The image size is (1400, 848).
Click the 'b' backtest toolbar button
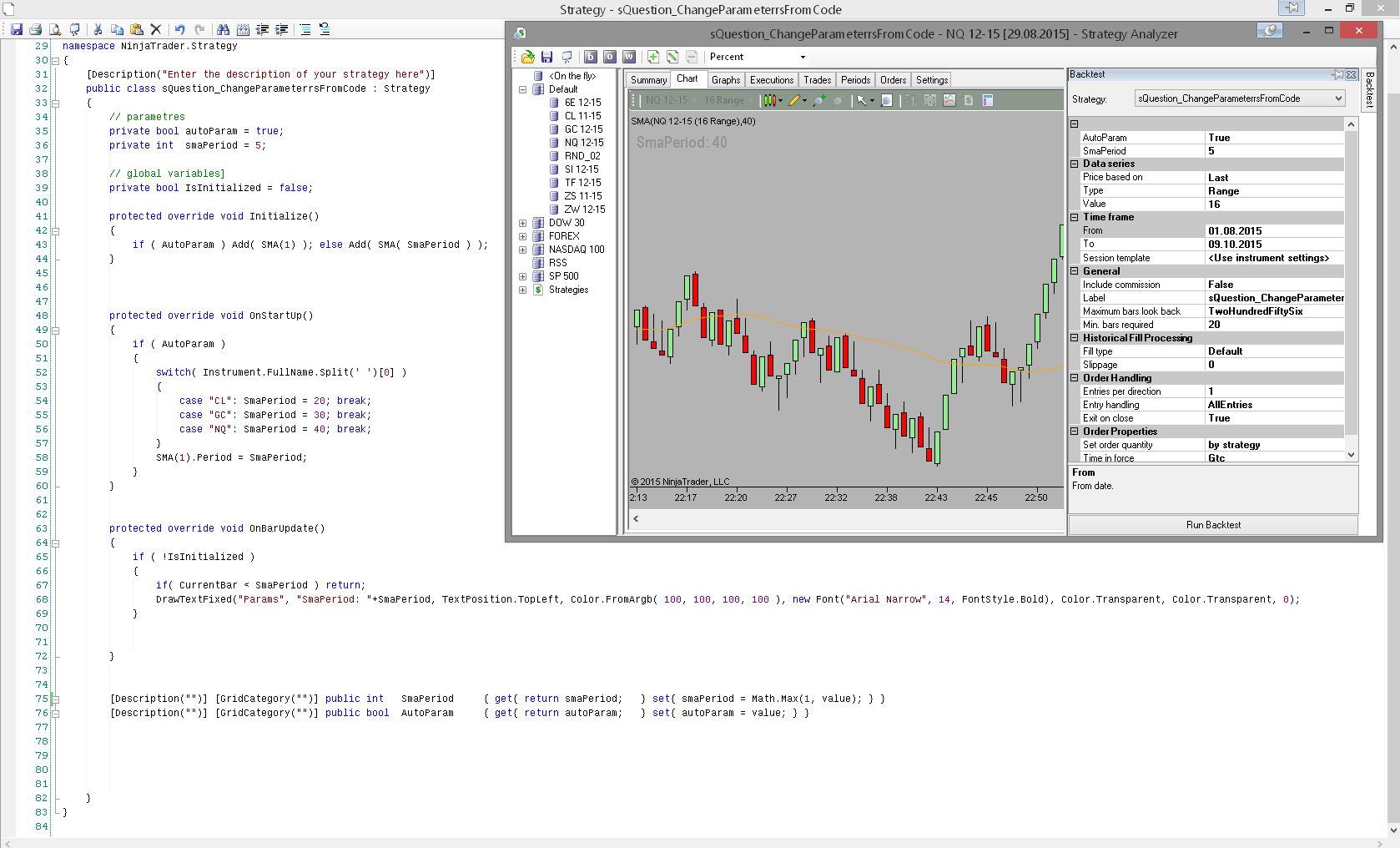tap(591, 57)
